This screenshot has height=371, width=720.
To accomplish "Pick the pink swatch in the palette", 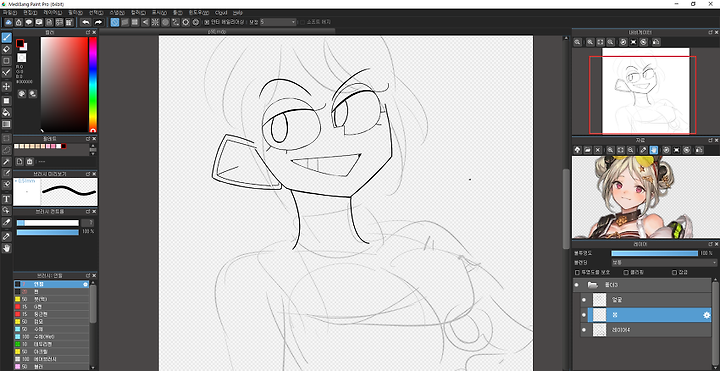I will pos(53,146).
